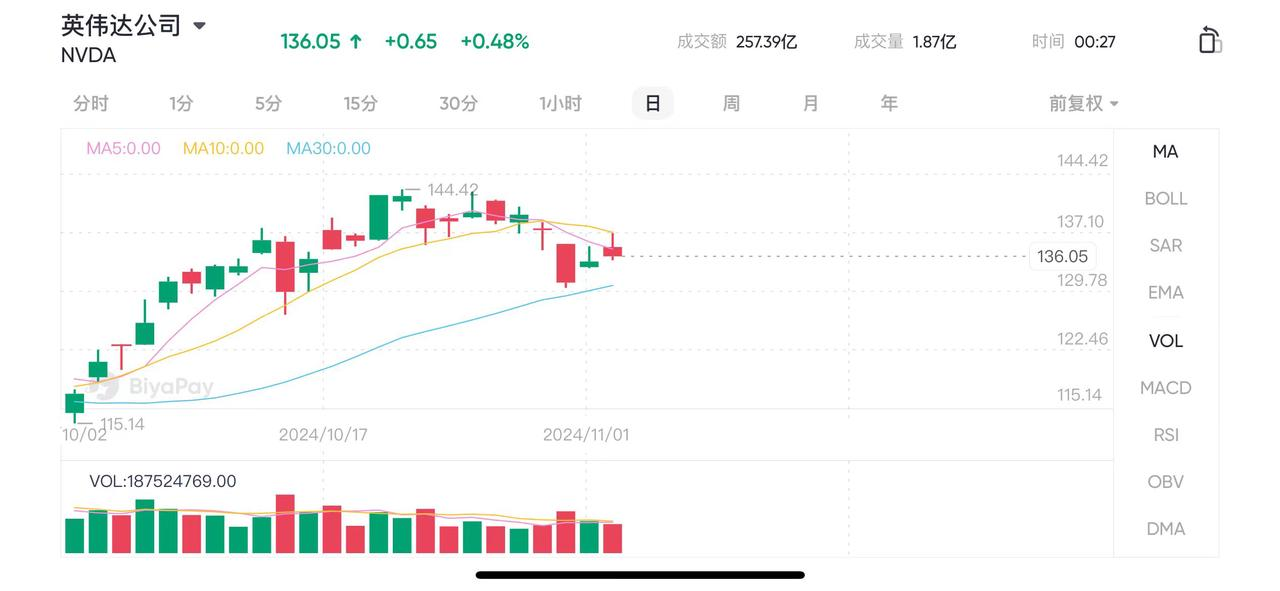This screenshot has width=1280, height=591.
Task: Select the 1小时 interval tab
Action: tap(560, 103)
